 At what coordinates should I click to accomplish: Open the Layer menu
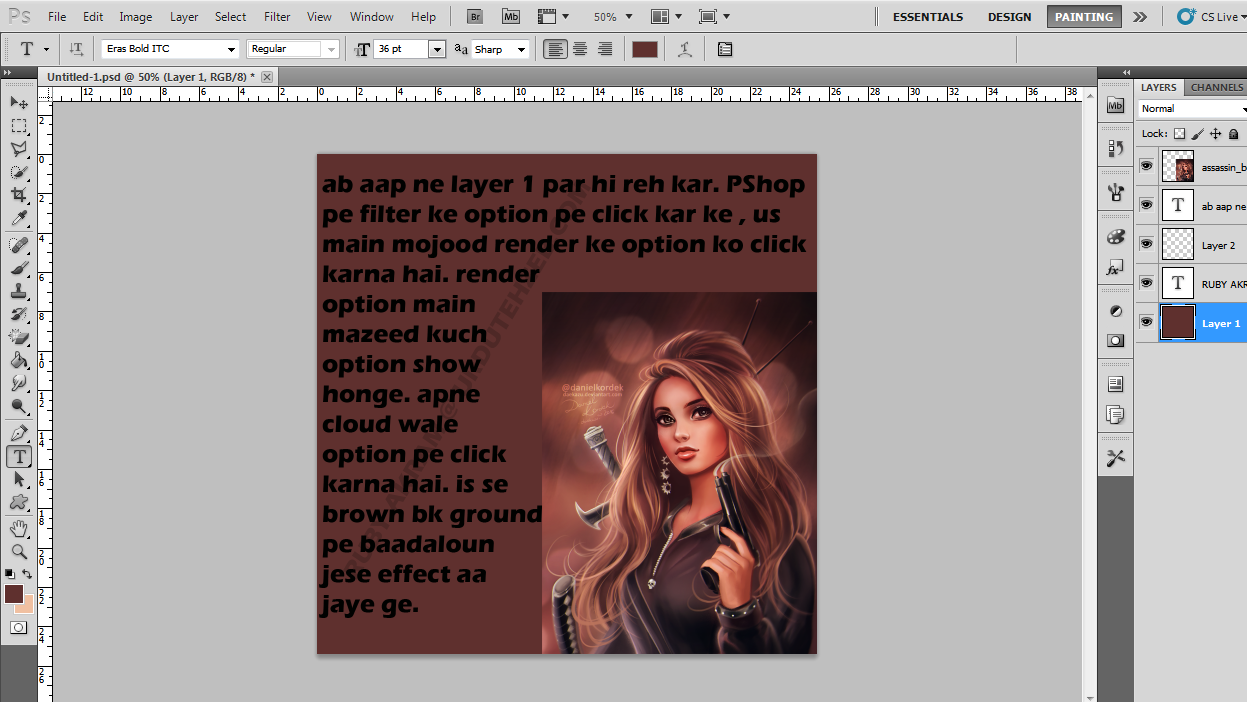[184, 17]
